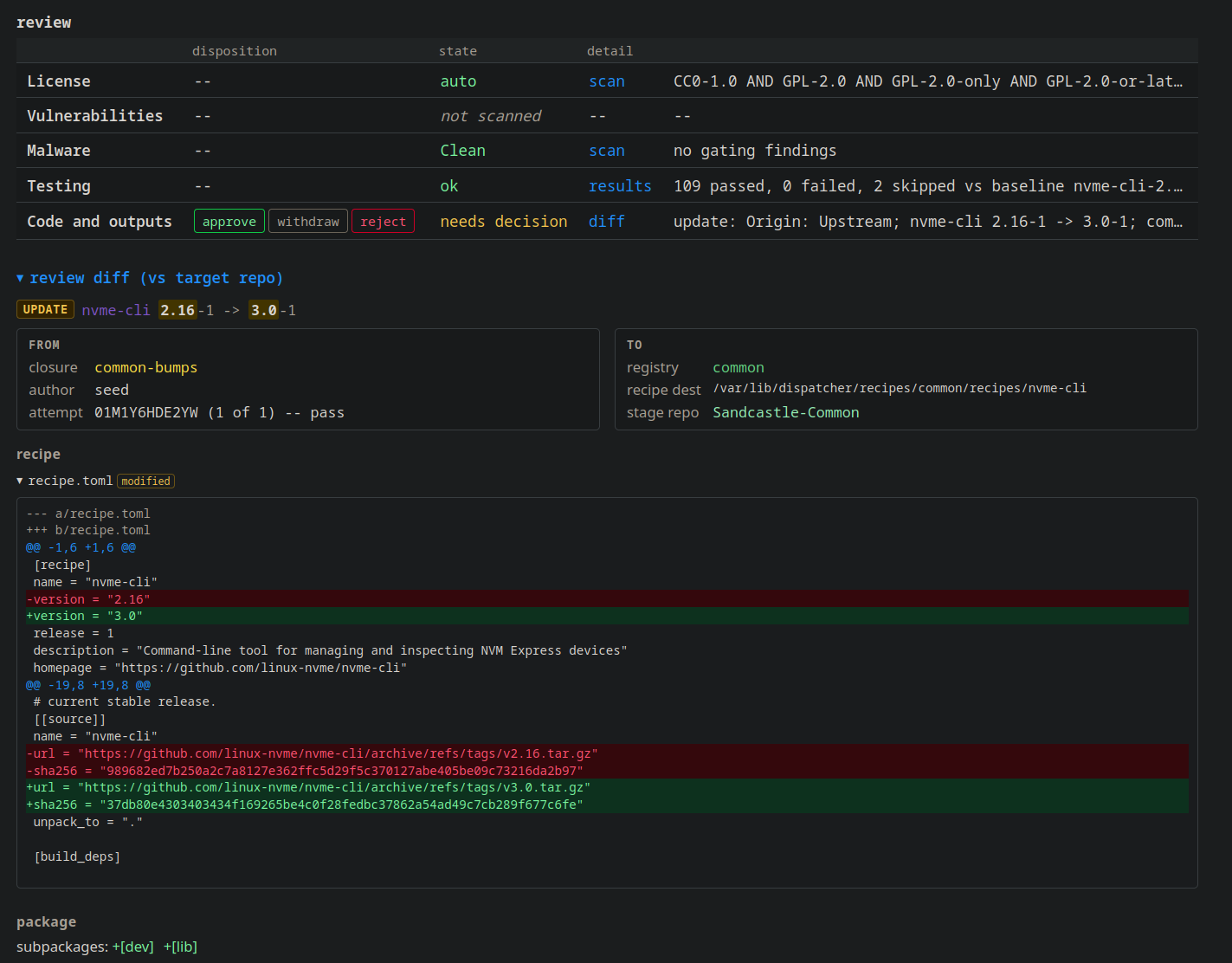Open the common-bumps closure link

[146, 368]
